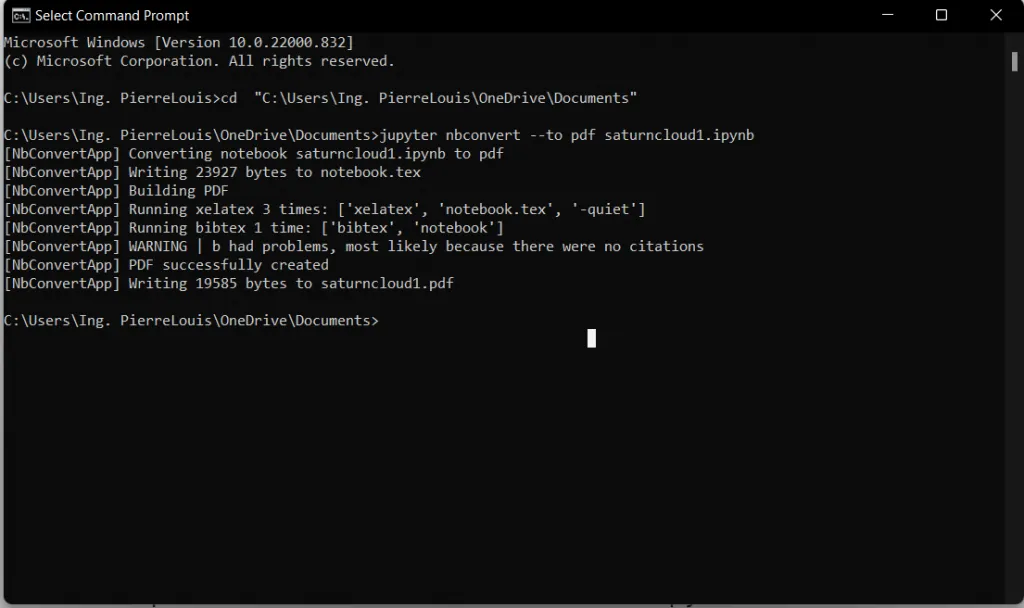This screenshot has width=1024, height=608.
Task: Place the cursor at the blinking input prompt
Action: [592, 338]
